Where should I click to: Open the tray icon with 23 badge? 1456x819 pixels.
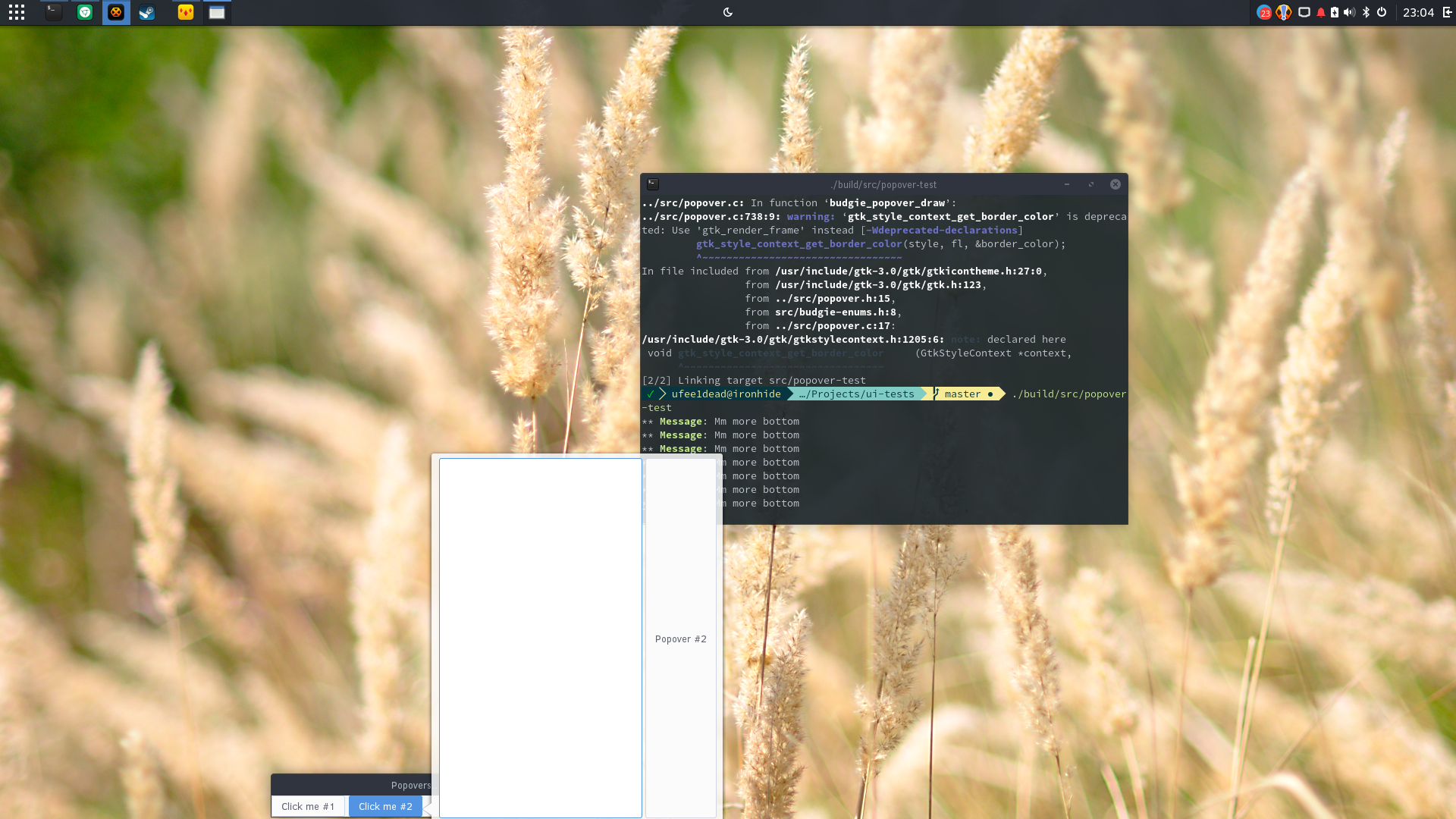1264,12
